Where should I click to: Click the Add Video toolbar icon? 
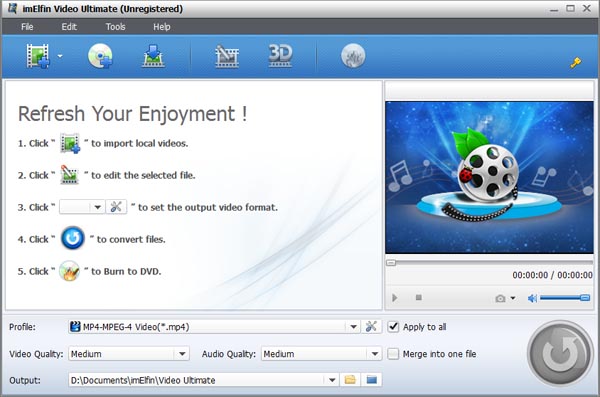38,56
